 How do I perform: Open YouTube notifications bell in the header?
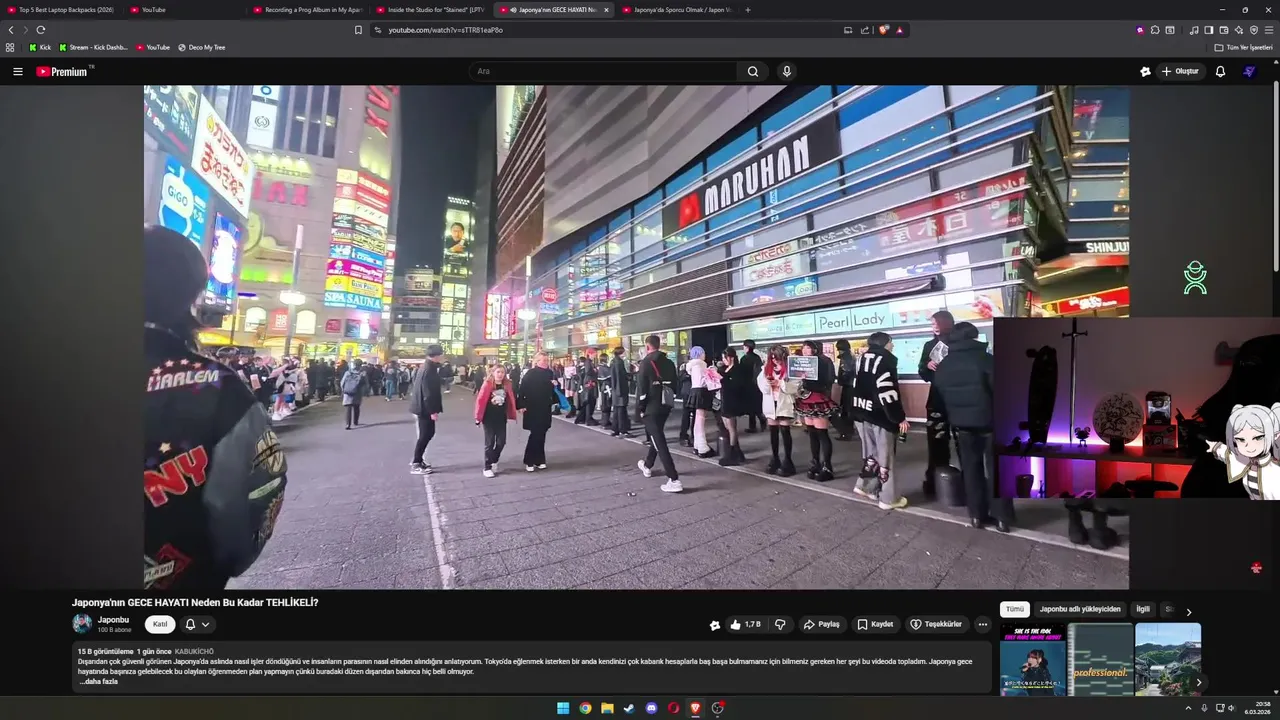[x=1220, y=71]
